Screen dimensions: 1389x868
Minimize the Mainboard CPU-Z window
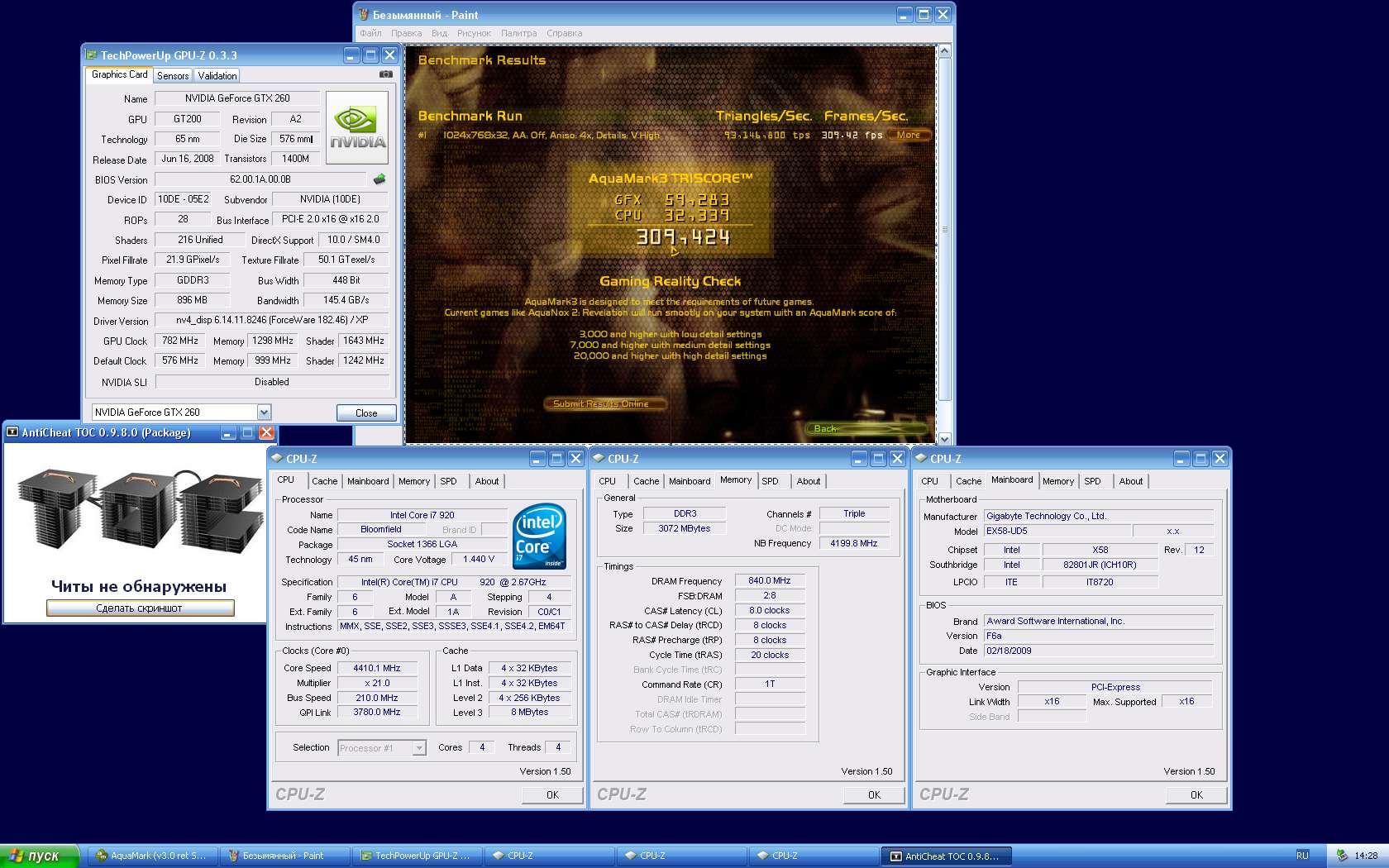[x=1181, y=458]
